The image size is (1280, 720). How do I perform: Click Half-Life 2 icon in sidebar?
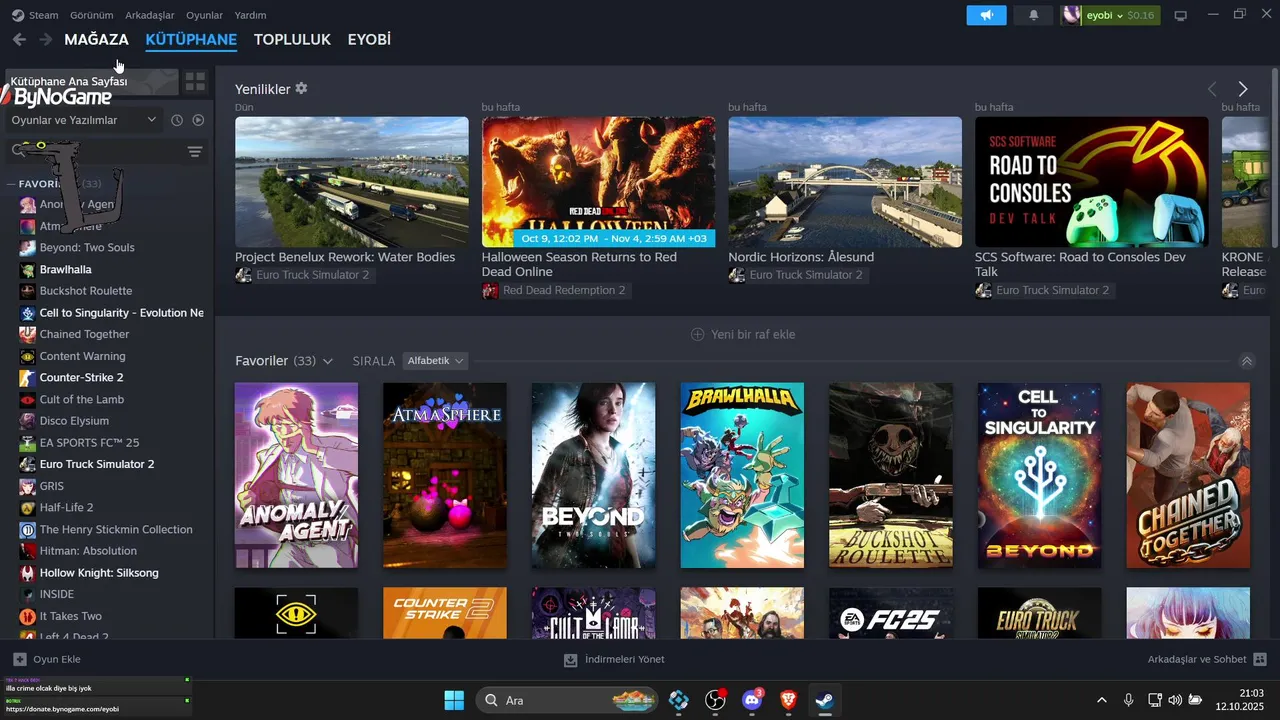pos(28,508)
